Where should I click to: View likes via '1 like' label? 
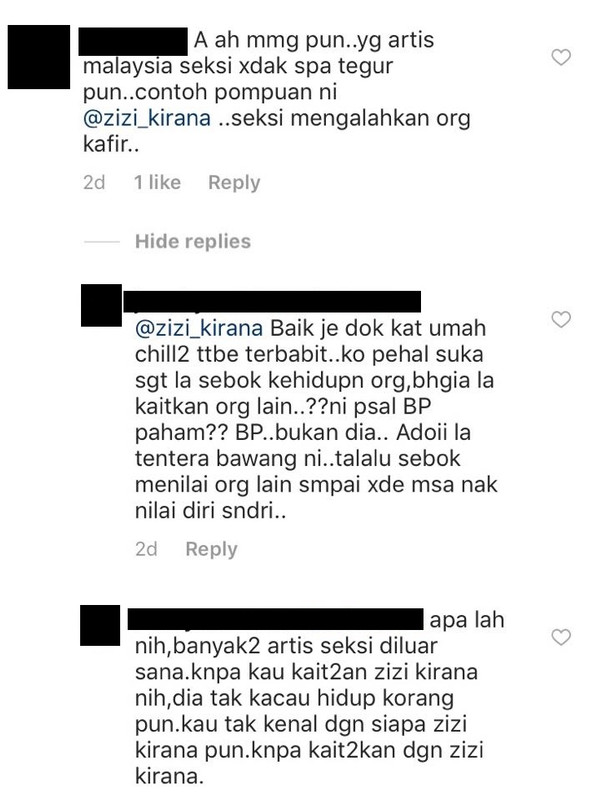[157, 183]
